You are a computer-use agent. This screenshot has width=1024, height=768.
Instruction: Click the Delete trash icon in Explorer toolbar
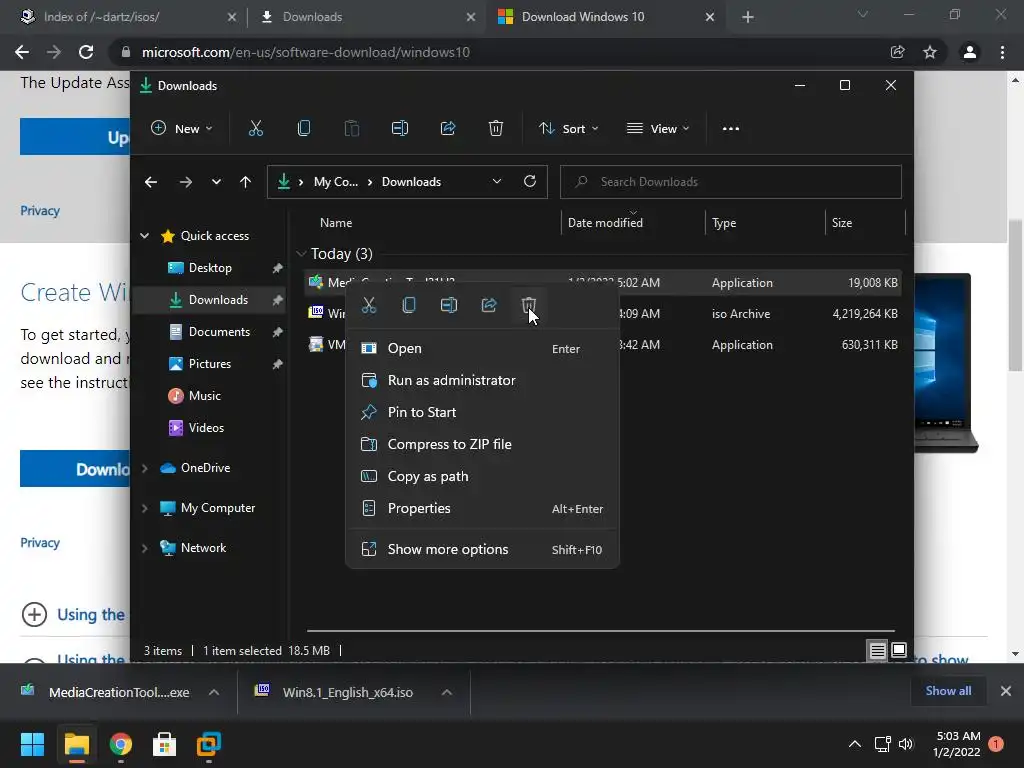(x=496, y=129)
